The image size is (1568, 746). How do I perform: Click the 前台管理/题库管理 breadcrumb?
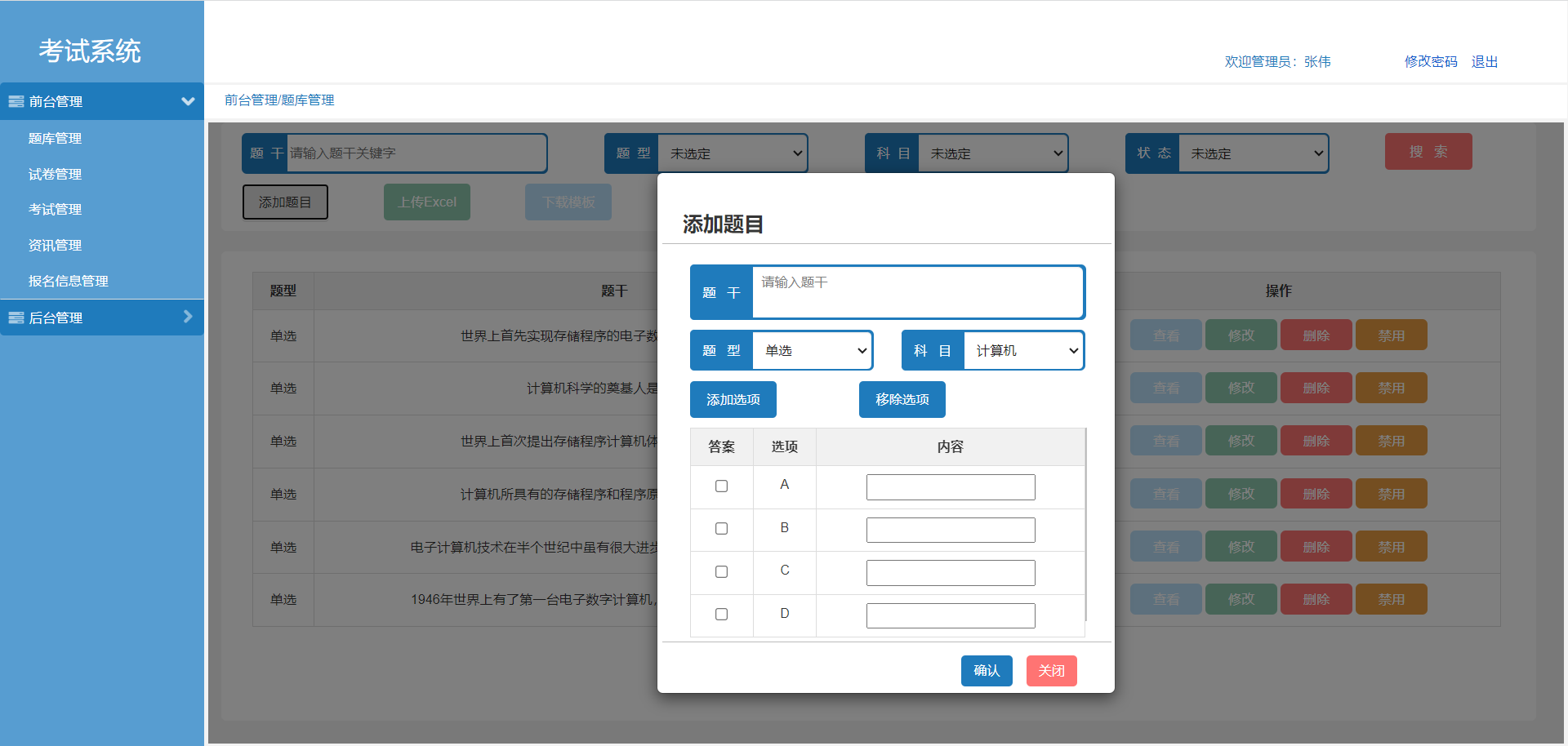[279, 100]
